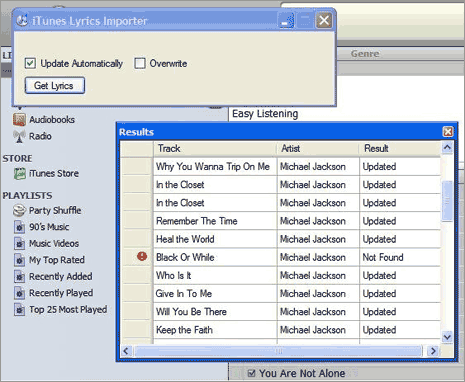The image size is (465, 382).
Task: Open the Music Videos playlist label
Action: point(54,244)
